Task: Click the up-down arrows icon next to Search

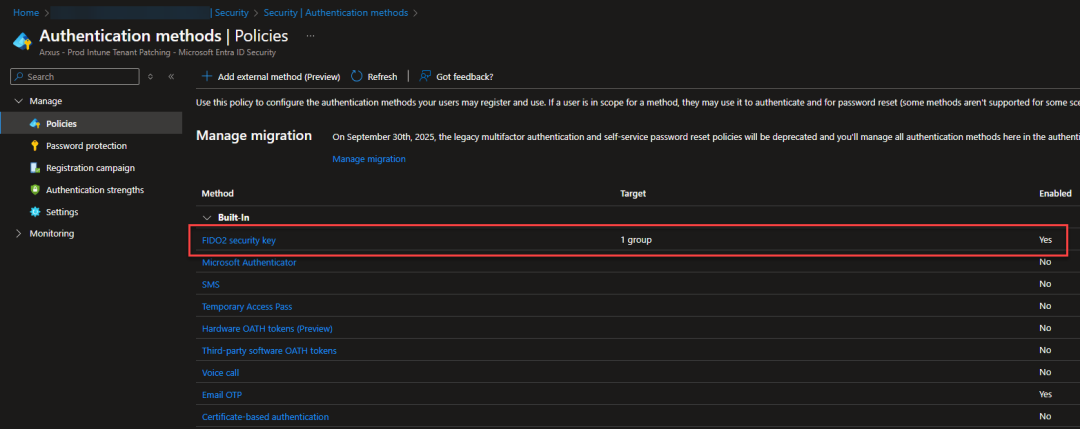Action: point(151,76)
